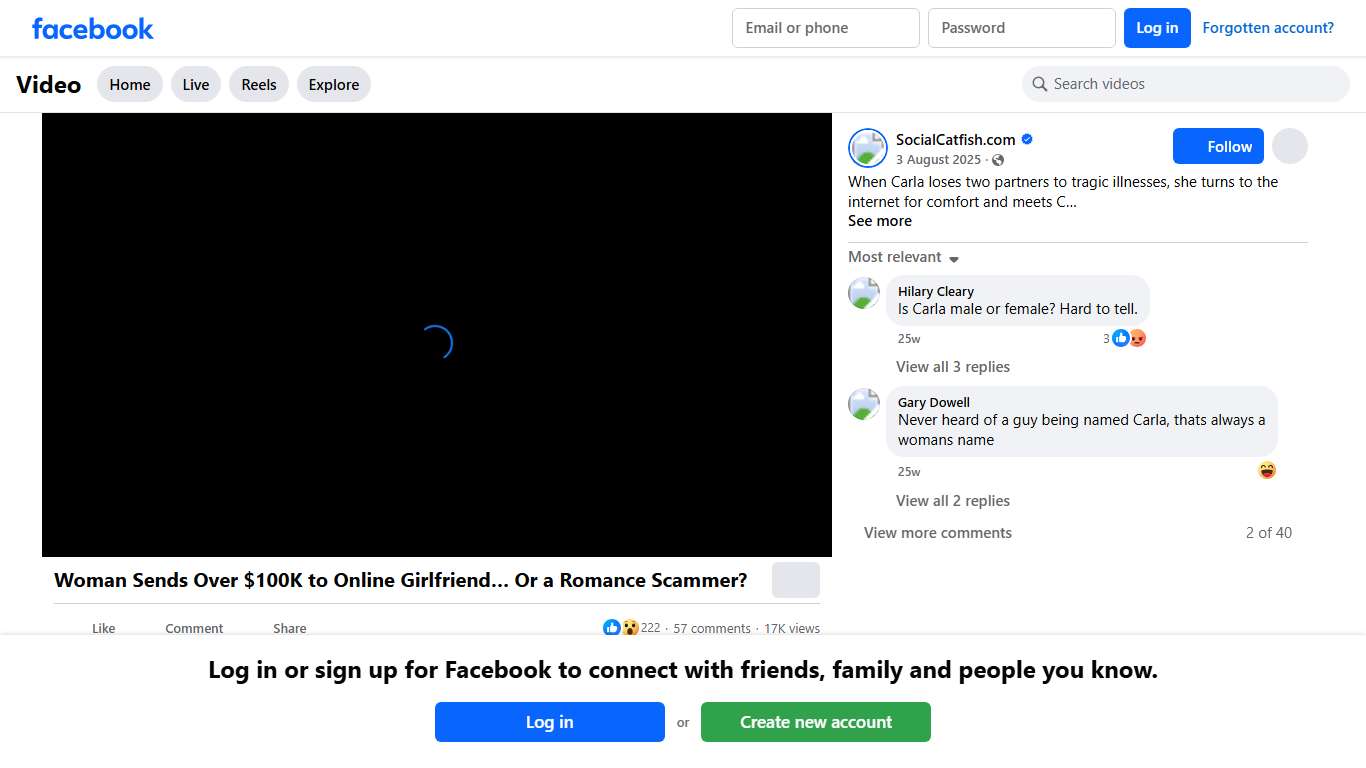View reactions on Hilary Cleary's comment
This screenshot has width=1366, height=768.
1125,339
